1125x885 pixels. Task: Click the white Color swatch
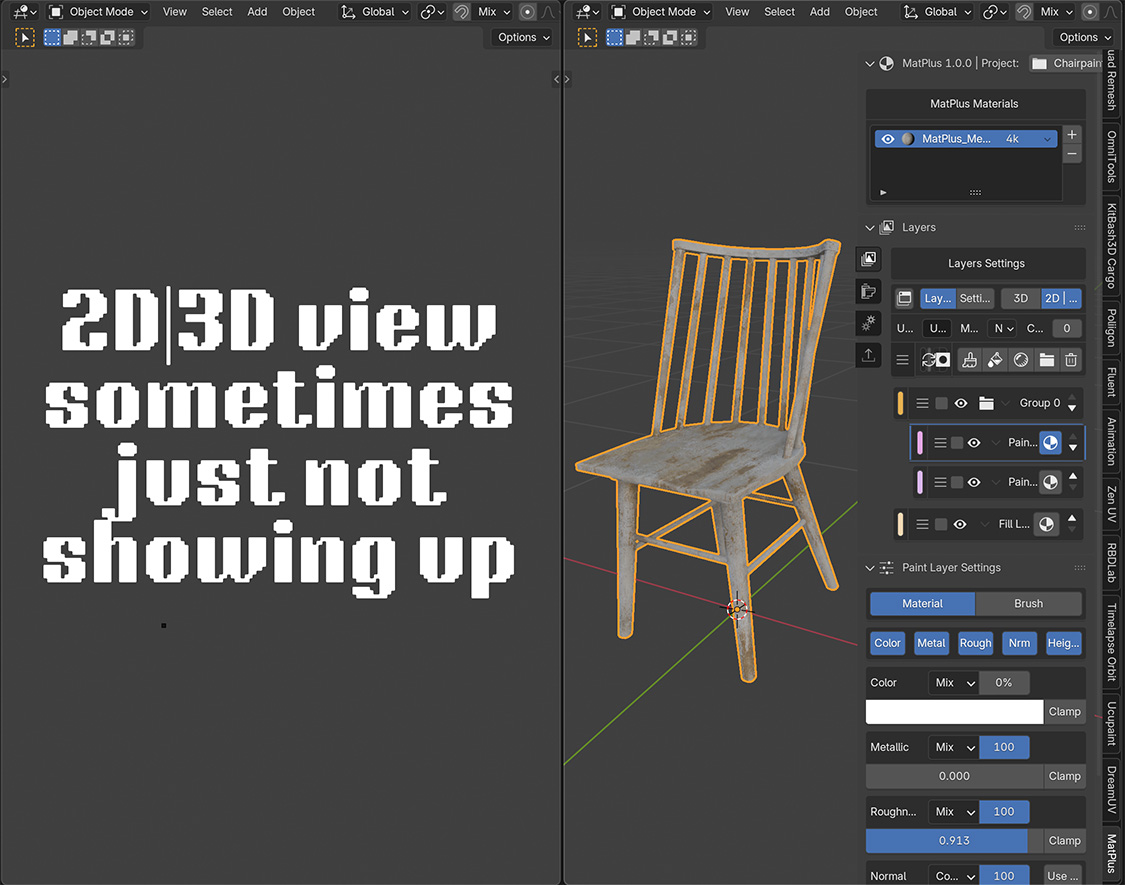coord(954,711)
